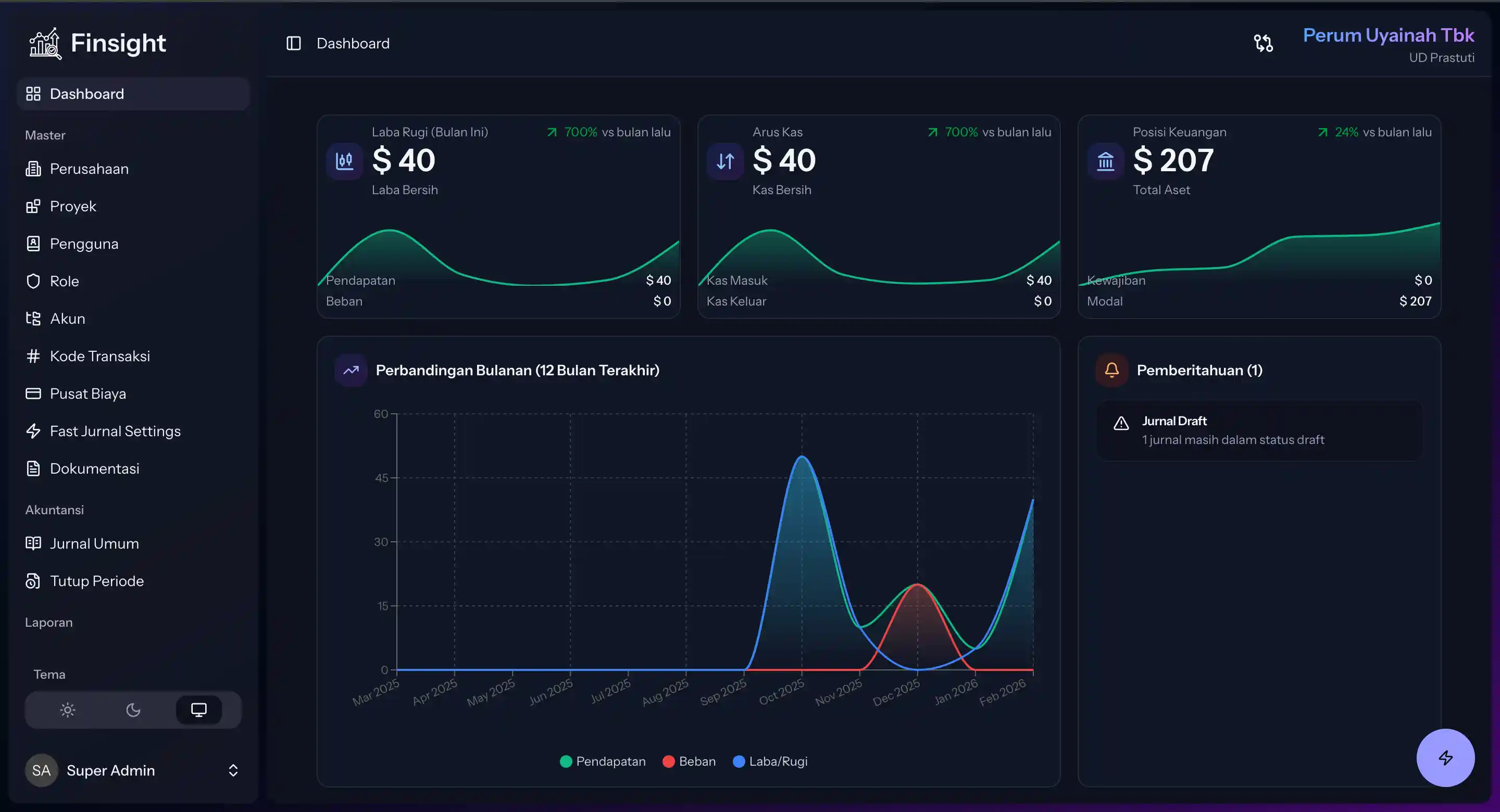Go to Jurnal Umum page

click(x=133, y=543)
